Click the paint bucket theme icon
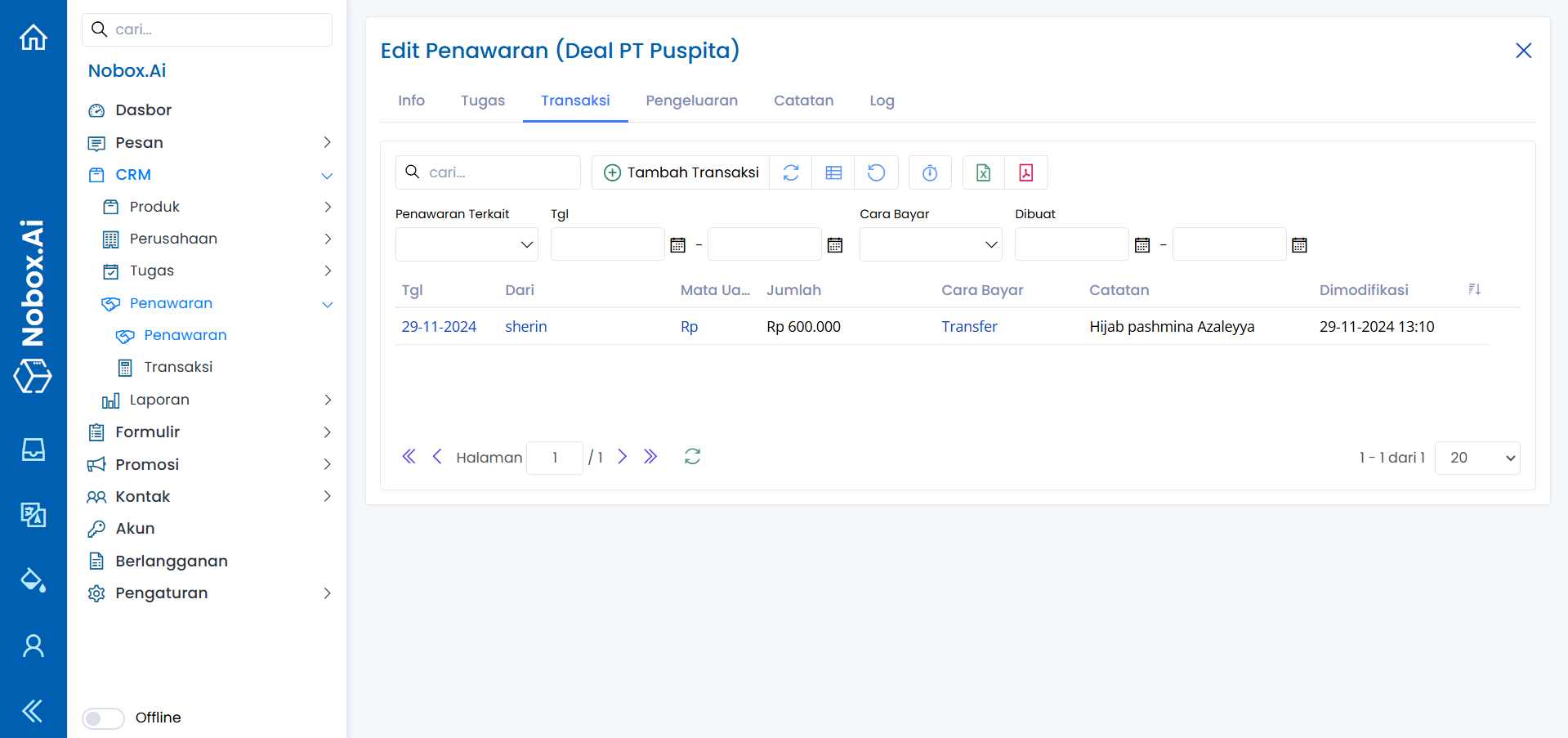Screen dimensions: 1568x738 (34, 580)
